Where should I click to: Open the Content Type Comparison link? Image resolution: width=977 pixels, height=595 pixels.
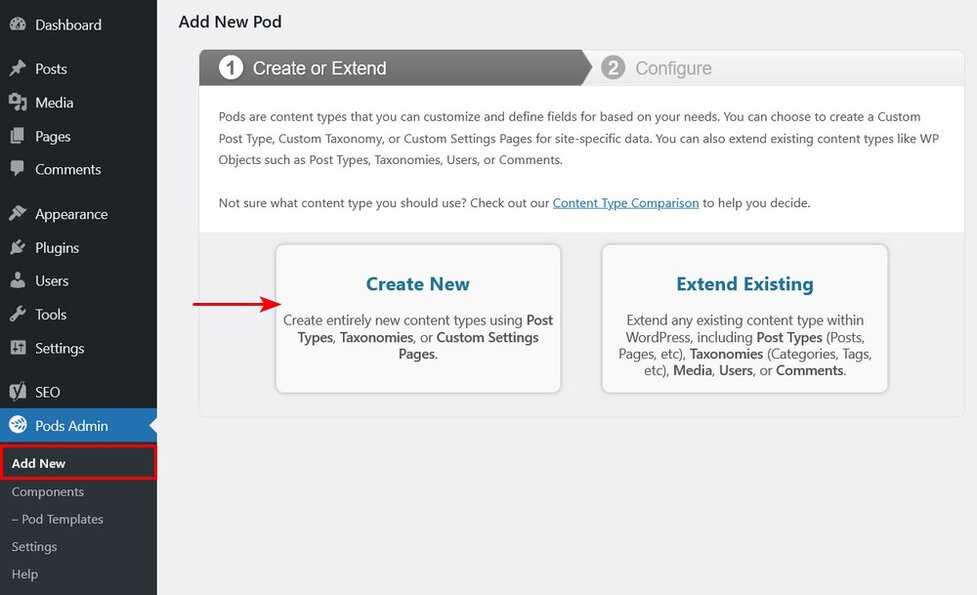[625, 203]
